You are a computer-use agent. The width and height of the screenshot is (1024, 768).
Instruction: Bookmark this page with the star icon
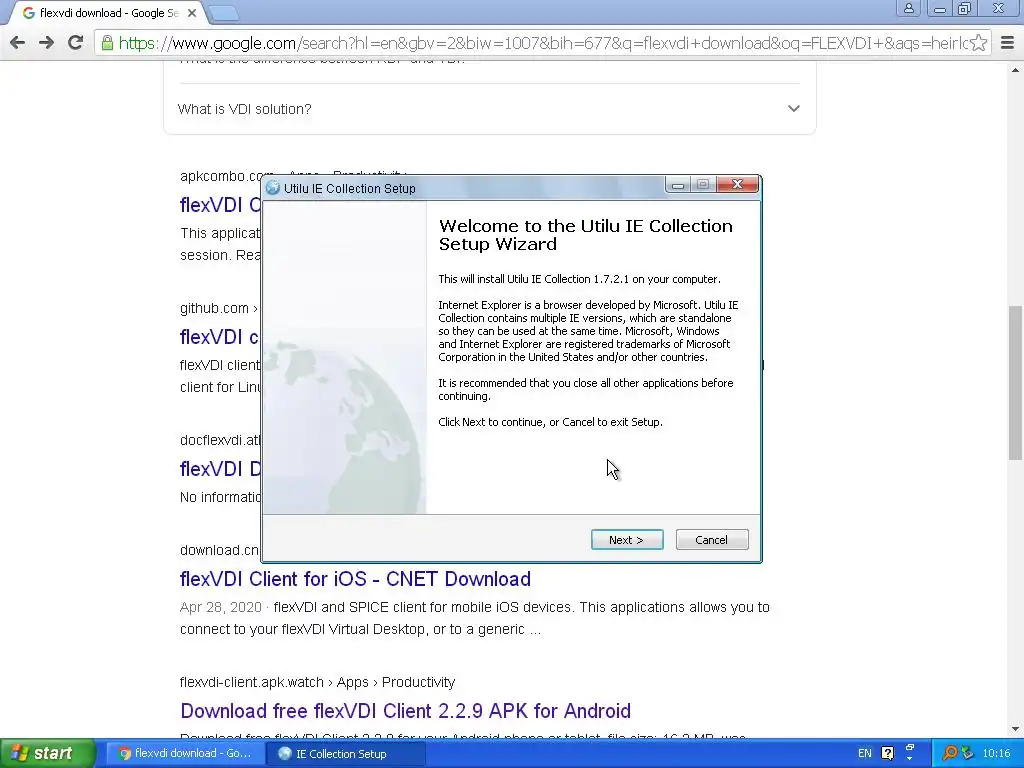(978, 43)
